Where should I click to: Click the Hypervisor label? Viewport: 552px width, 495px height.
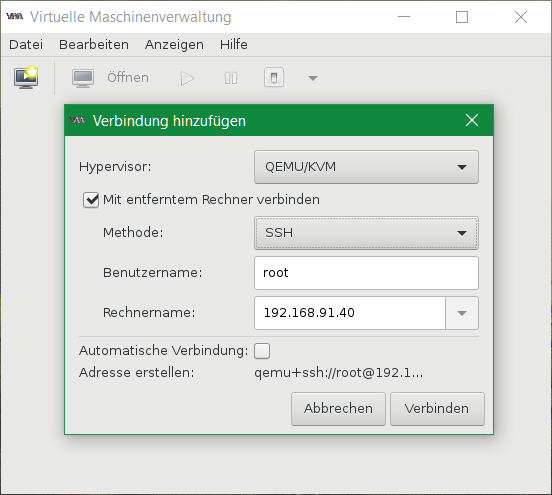pos(115,167)
